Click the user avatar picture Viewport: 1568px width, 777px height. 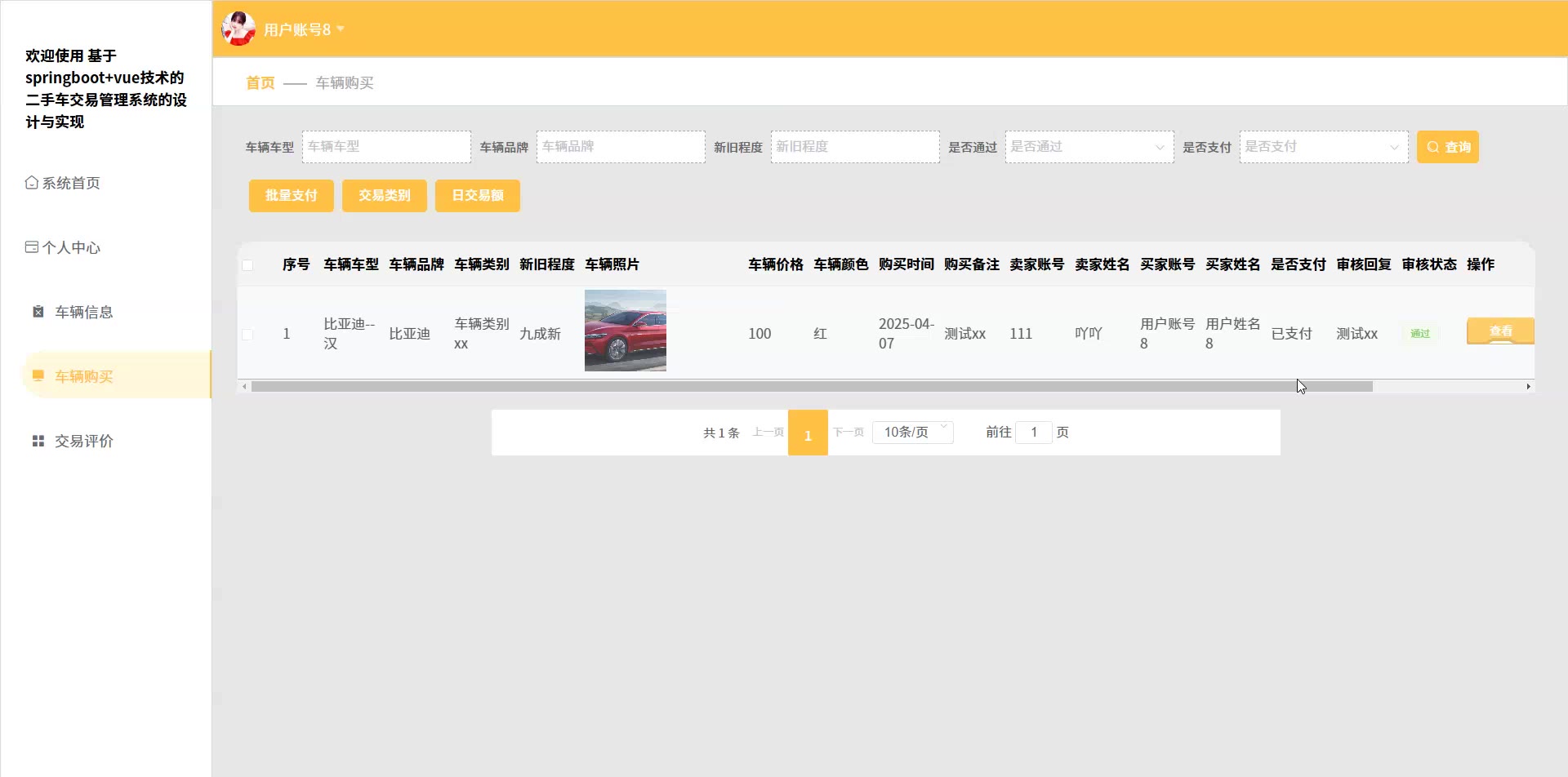(x=238, y=29)
